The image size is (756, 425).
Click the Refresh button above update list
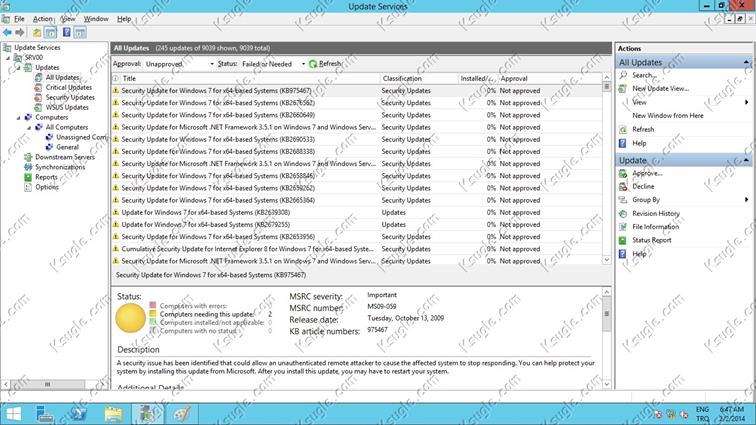(325, 64)
